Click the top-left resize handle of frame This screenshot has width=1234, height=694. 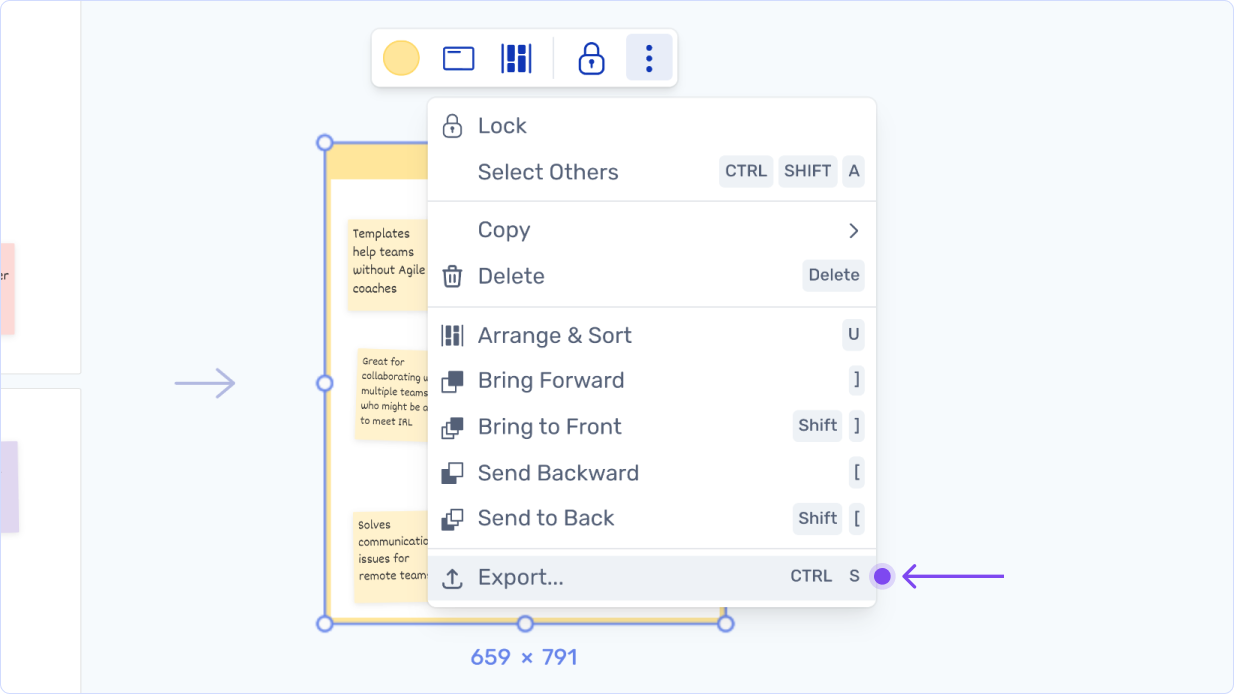coord(325,143)
